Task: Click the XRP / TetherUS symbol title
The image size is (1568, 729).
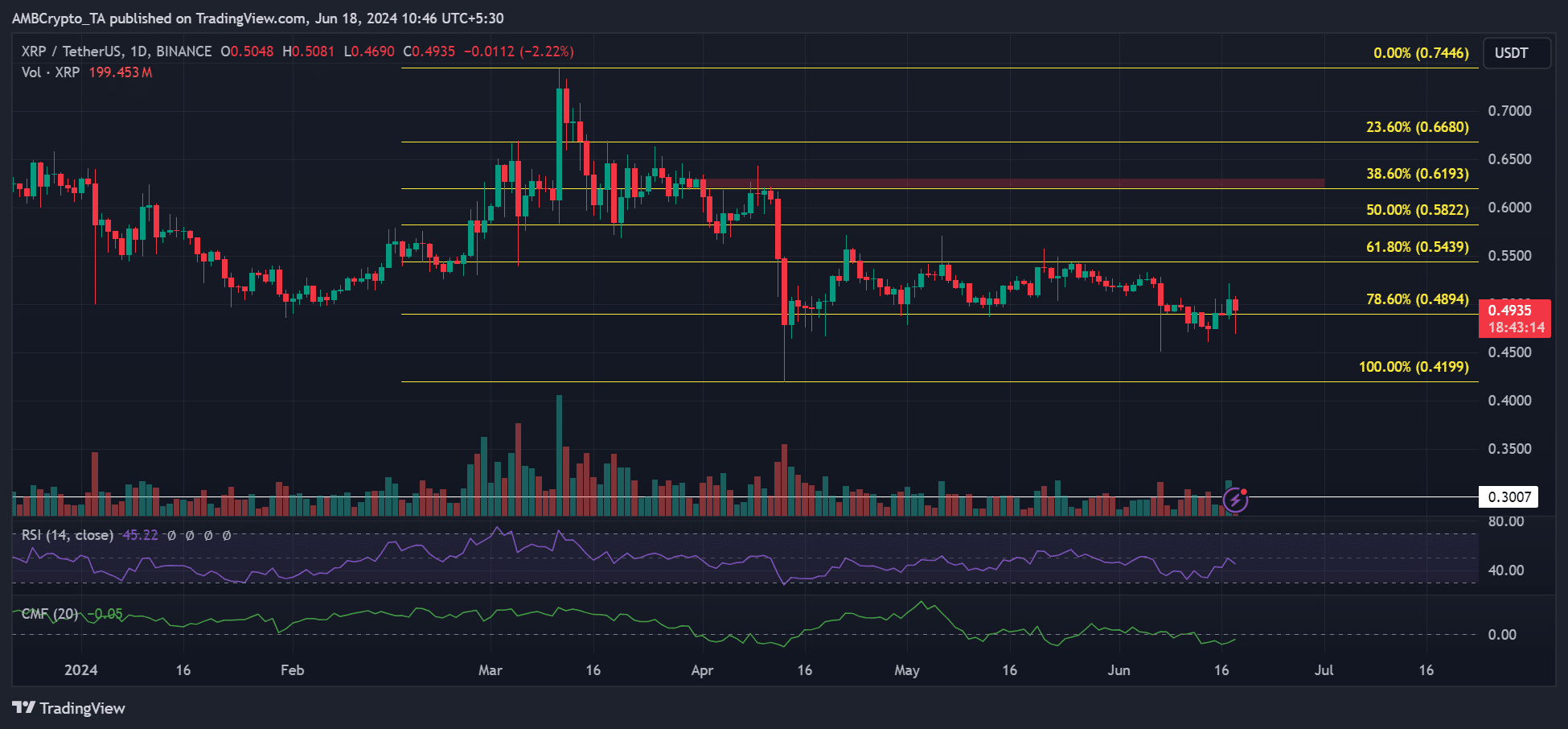Action: 117,51
